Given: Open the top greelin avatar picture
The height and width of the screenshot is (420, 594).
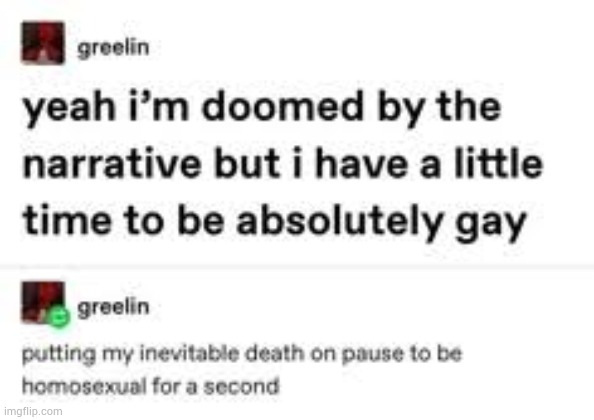Looking at the screenshot, I should coord(43,44).
